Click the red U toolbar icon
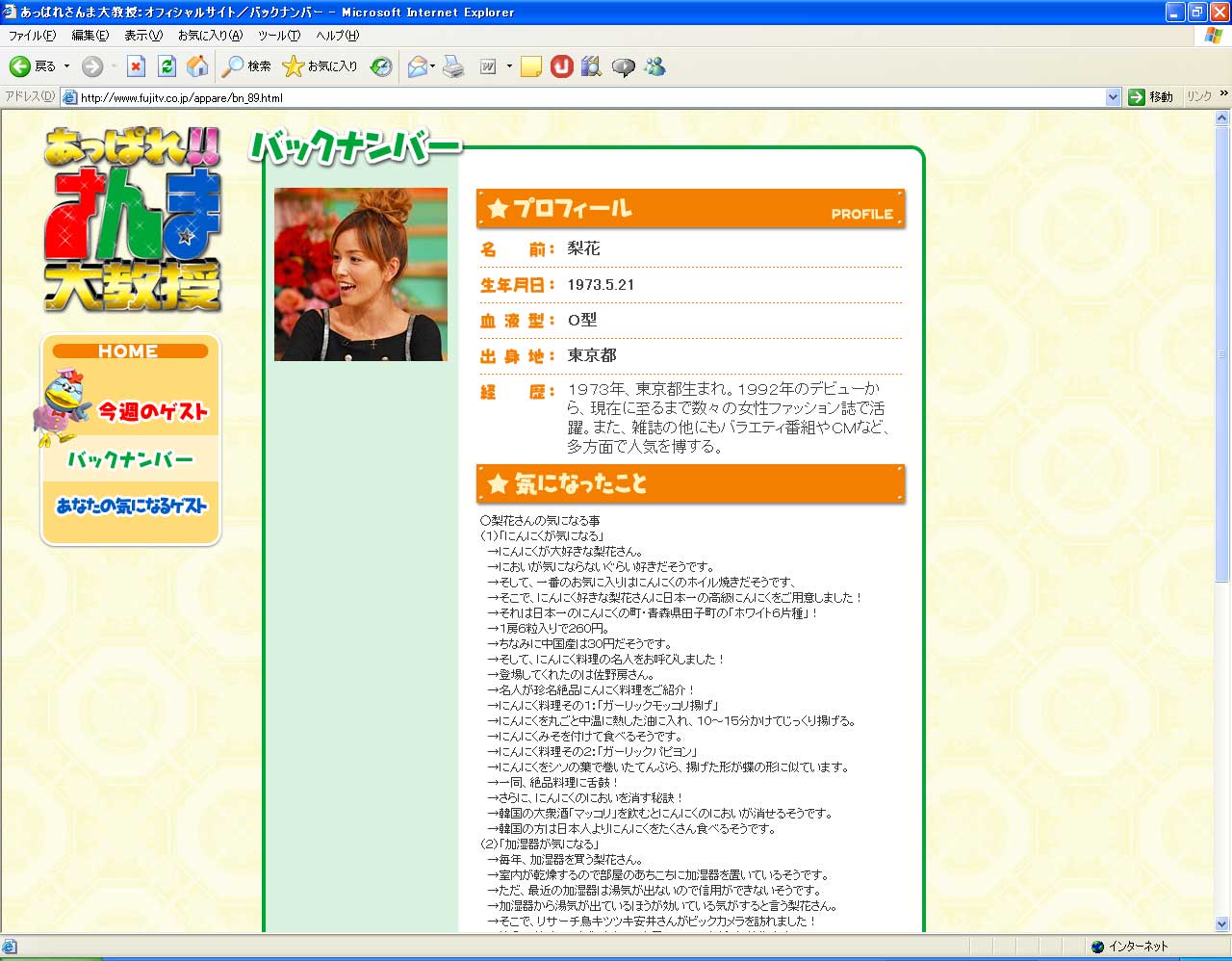 pos(562,66)
